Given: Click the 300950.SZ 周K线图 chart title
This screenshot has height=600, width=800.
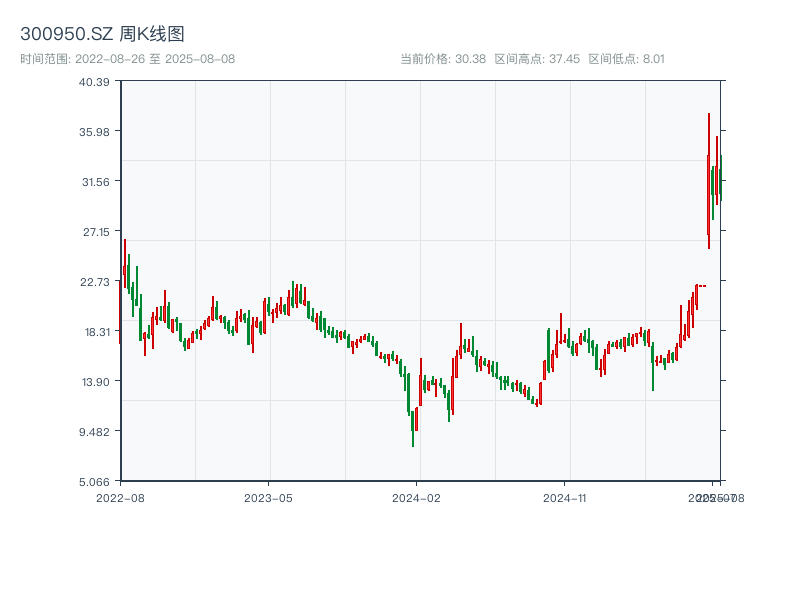Looking at the screenshot, I should coord(102,35).
